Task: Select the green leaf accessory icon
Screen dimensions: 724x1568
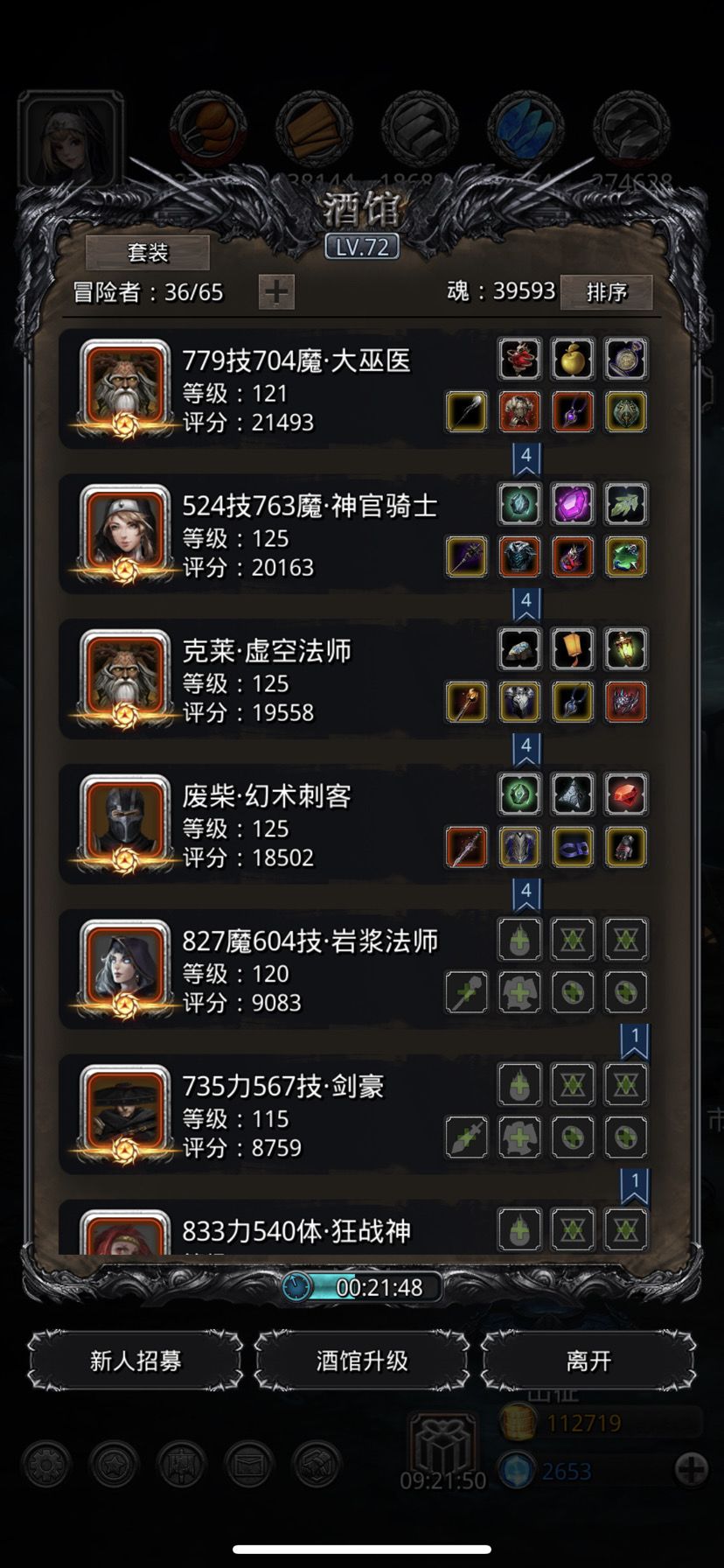Action: pyautogui.click(x=625, y=504)
